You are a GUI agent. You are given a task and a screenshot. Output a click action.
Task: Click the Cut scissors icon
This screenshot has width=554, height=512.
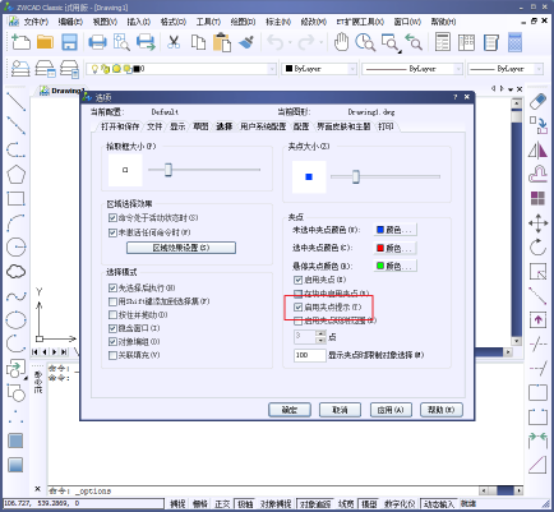pos(173,42)
